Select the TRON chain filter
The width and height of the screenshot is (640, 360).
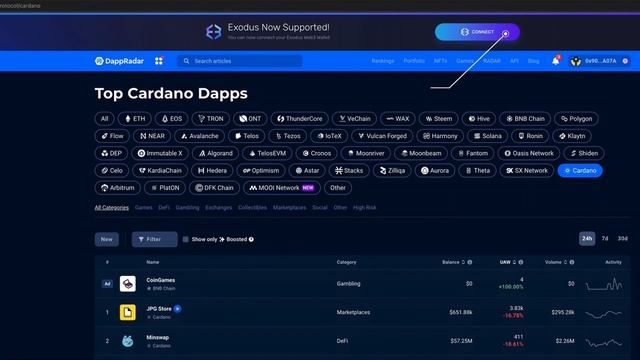tap(211, 119)
